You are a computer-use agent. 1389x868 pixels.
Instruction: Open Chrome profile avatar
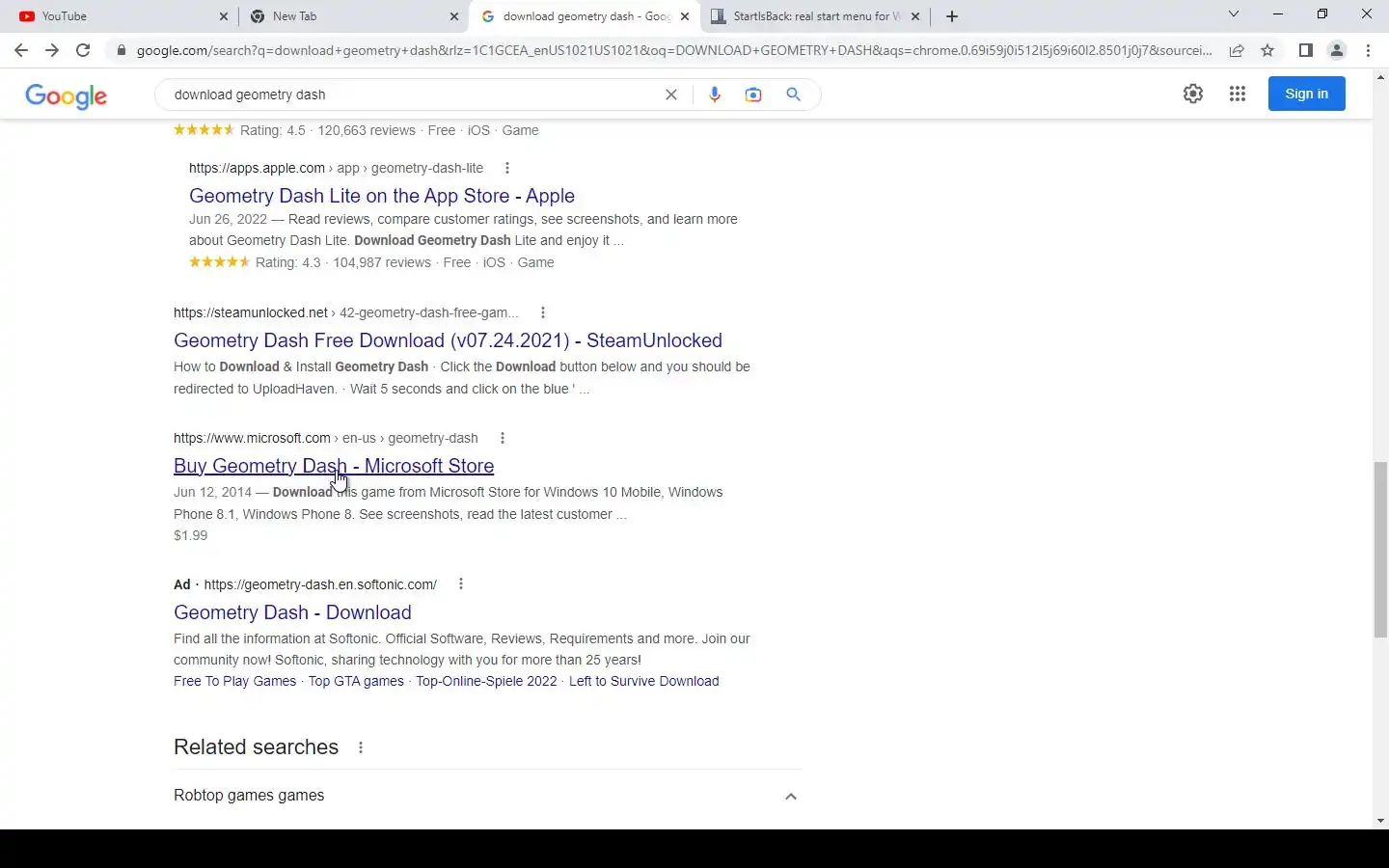(1337, 50)
